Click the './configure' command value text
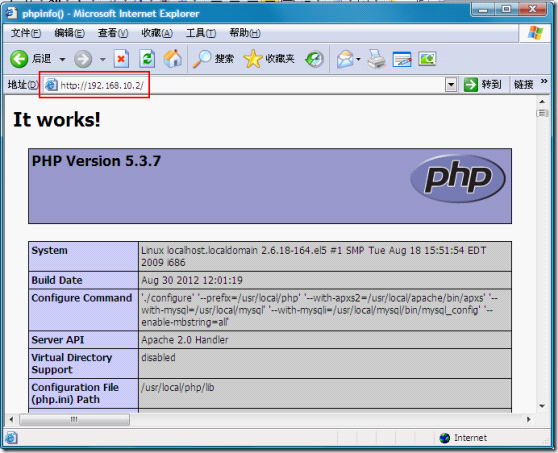Image resolution: width=558 pixels, height=453 pixels. point(319,310)
